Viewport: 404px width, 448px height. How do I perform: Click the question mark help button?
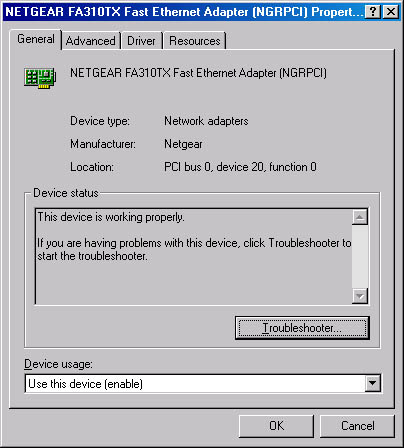(x=373, y=12)
